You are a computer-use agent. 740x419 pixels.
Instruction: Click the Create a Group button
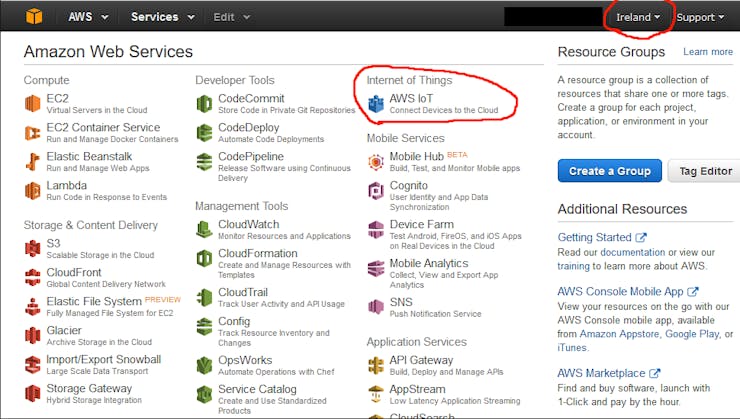coord(610,171)
